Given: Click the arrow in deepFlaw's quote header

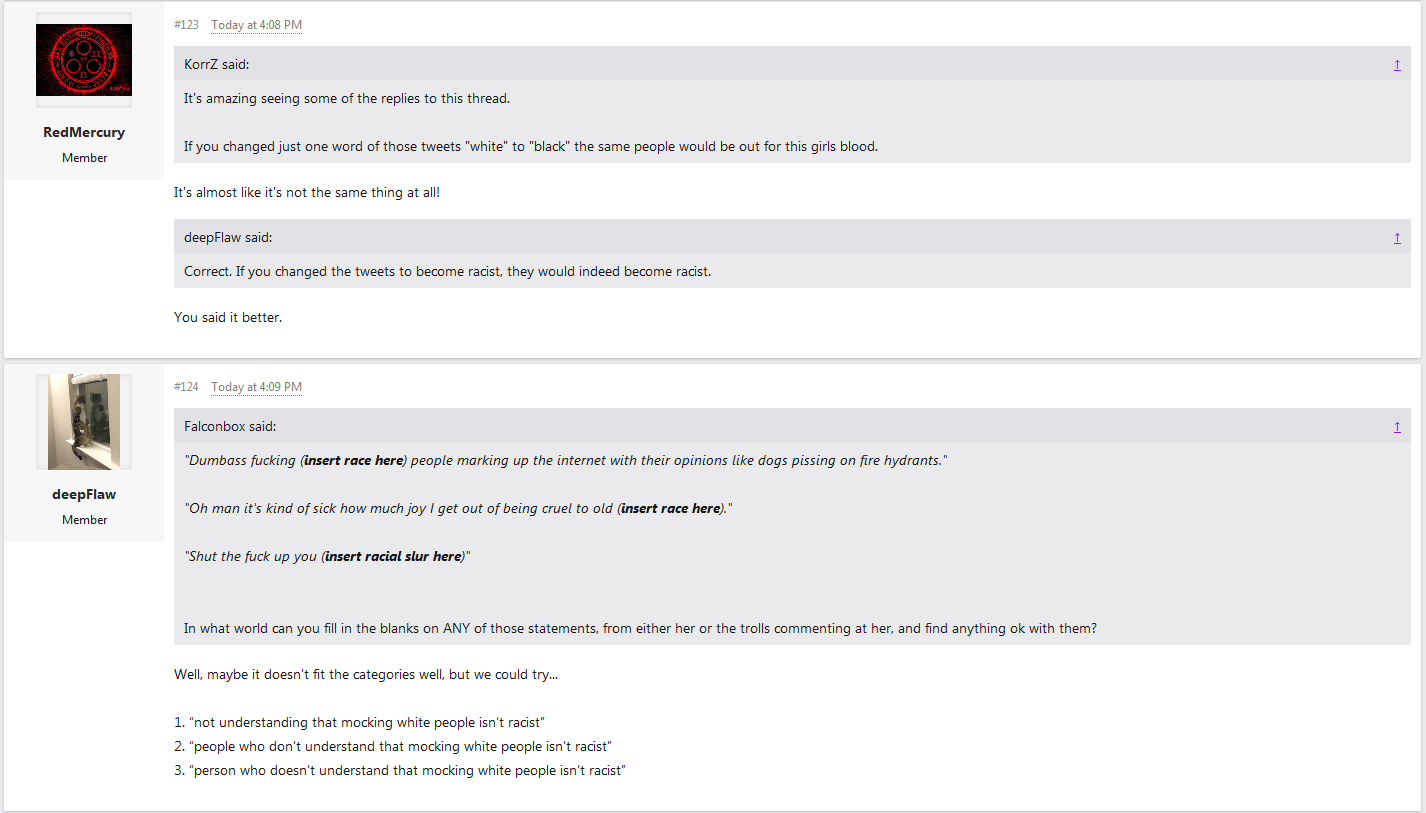Looking at the screenshot, I should coord(1397,238).
